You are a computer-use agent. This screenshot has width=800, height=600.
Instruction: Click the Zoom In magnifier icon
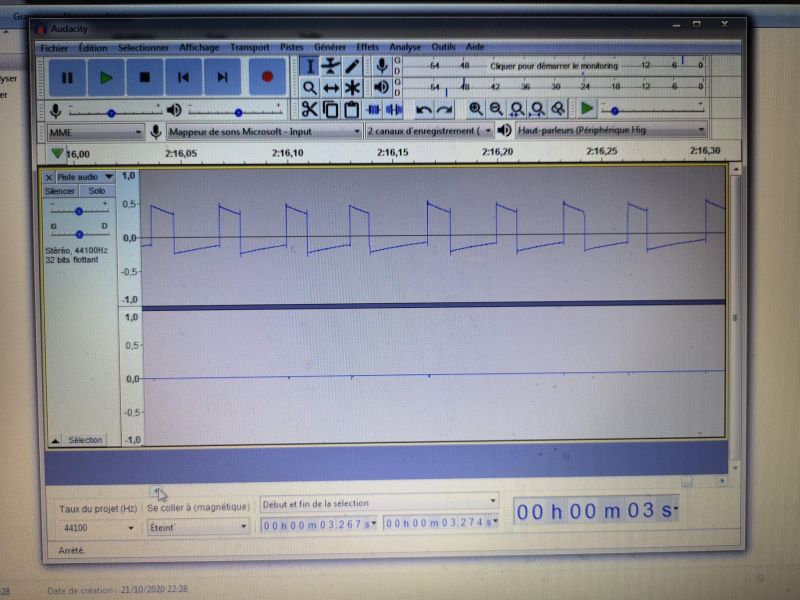tap(476, 109)
